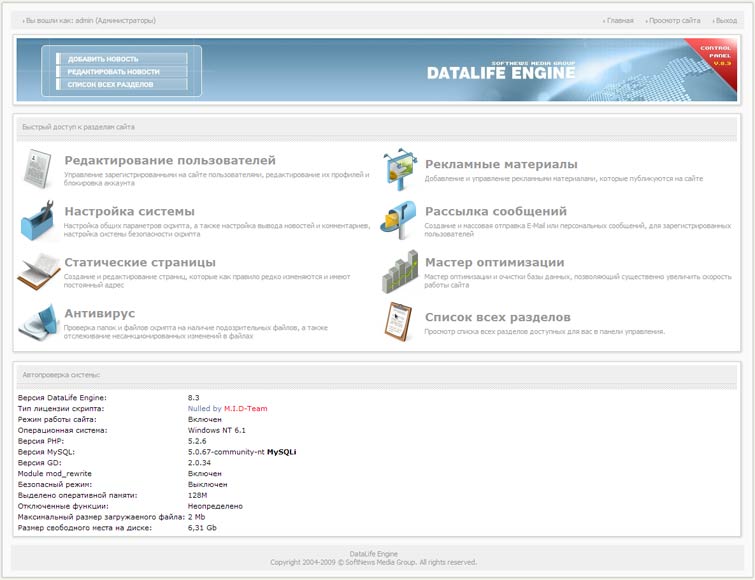Click the antivirus section icon
This screenshot has height=580, width=755.
38,322
